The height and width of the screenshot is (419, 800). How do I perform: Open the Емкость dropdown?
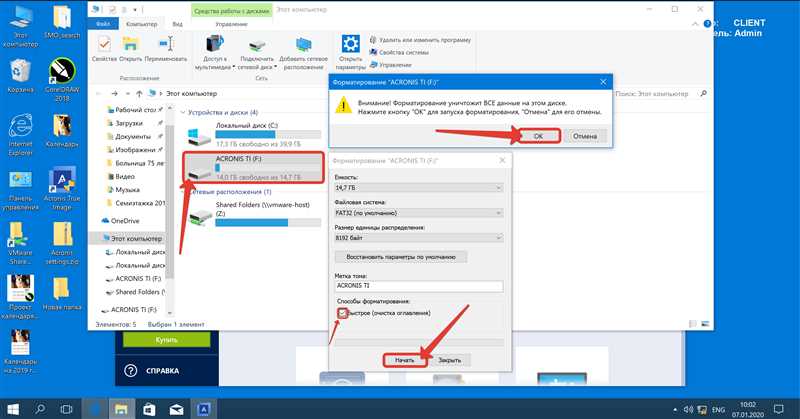[418, 188]
